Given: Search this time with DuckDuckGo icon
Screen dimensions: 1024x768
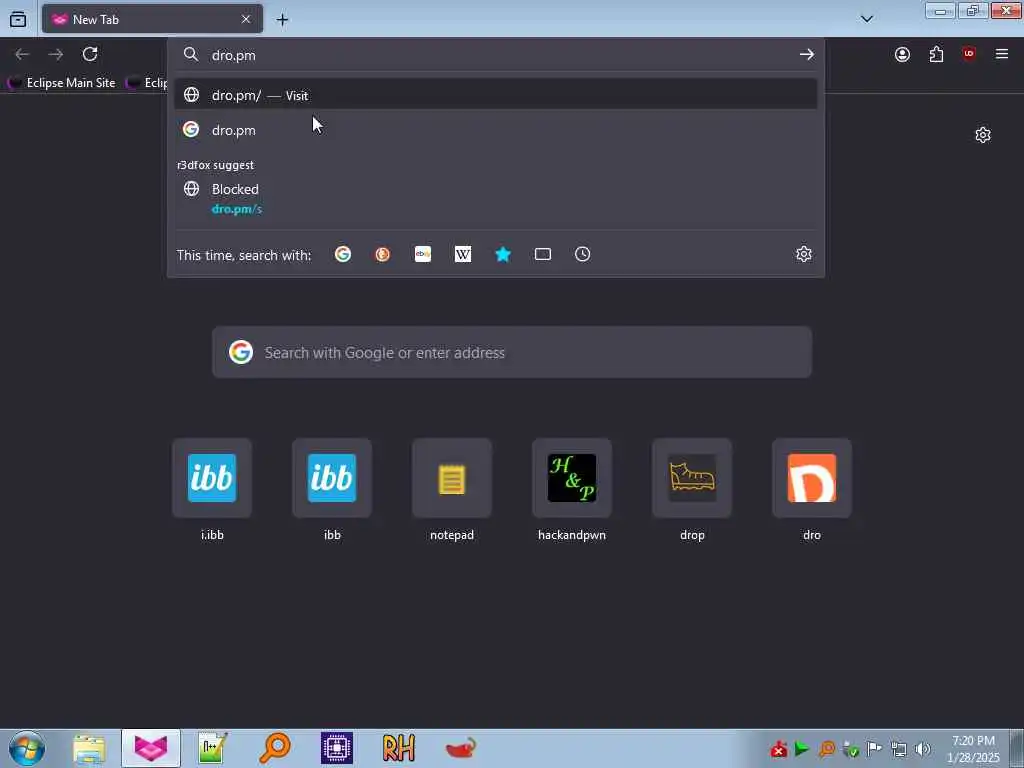Looking at the screenshot, I should [x=383, y=254].
